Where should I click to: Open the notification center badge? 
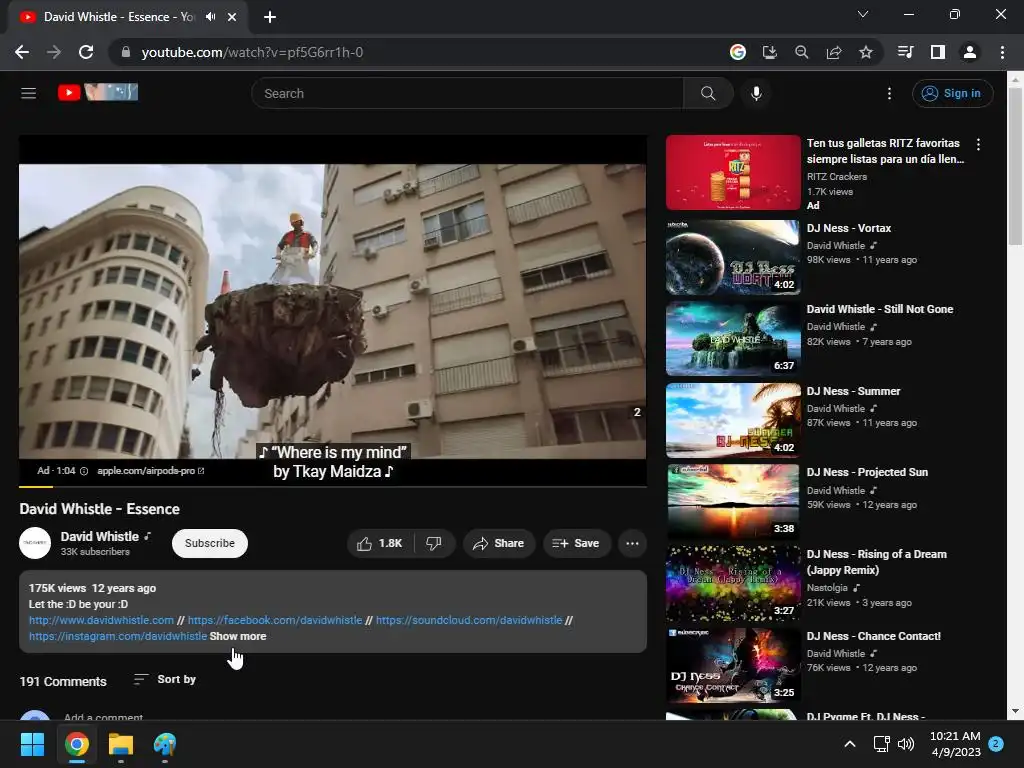[996, 743]
